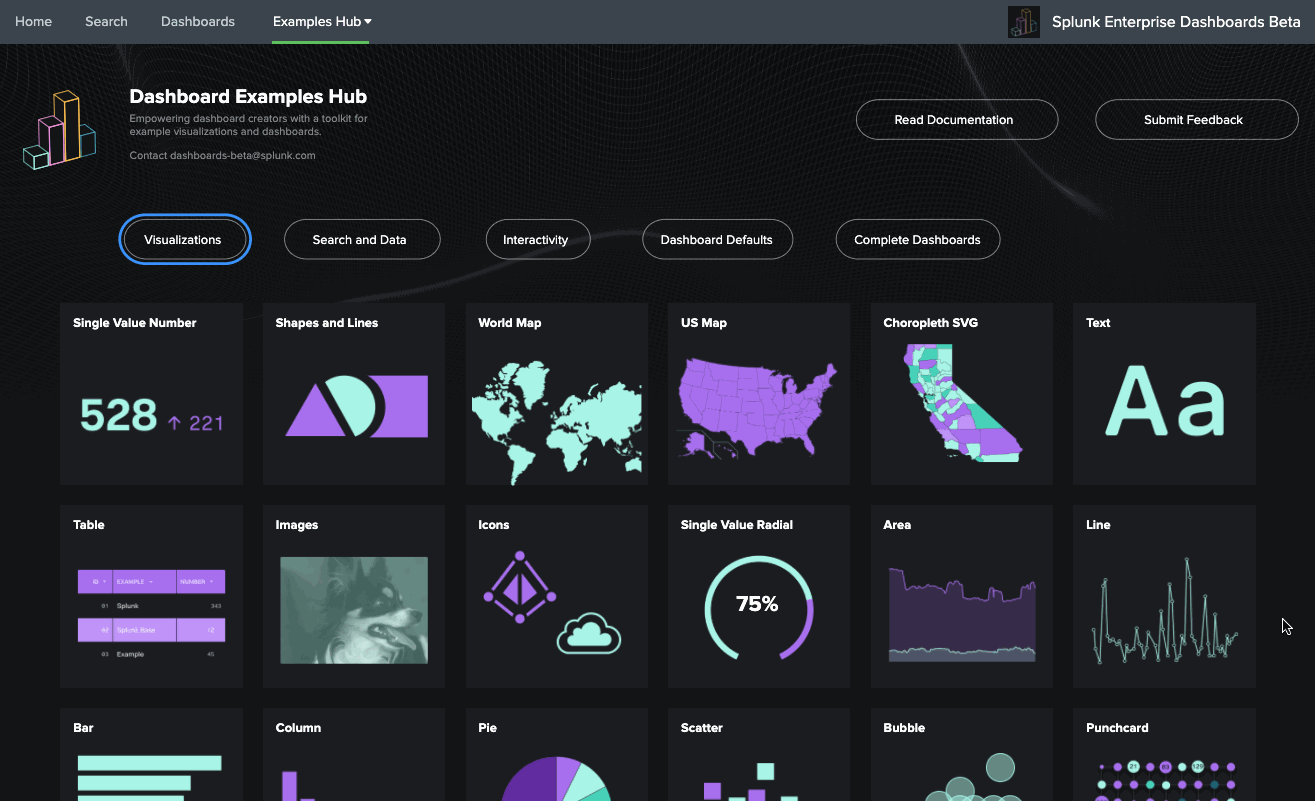
Task: Navigate to Dashboards in top bar
Action: [198, 22]
